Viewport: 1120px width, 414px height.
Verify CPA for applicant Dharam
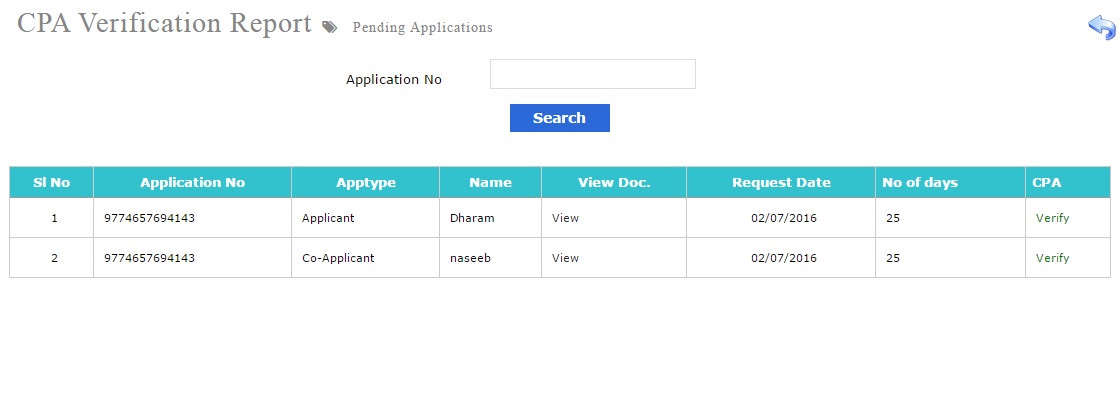pos(1052,218)
